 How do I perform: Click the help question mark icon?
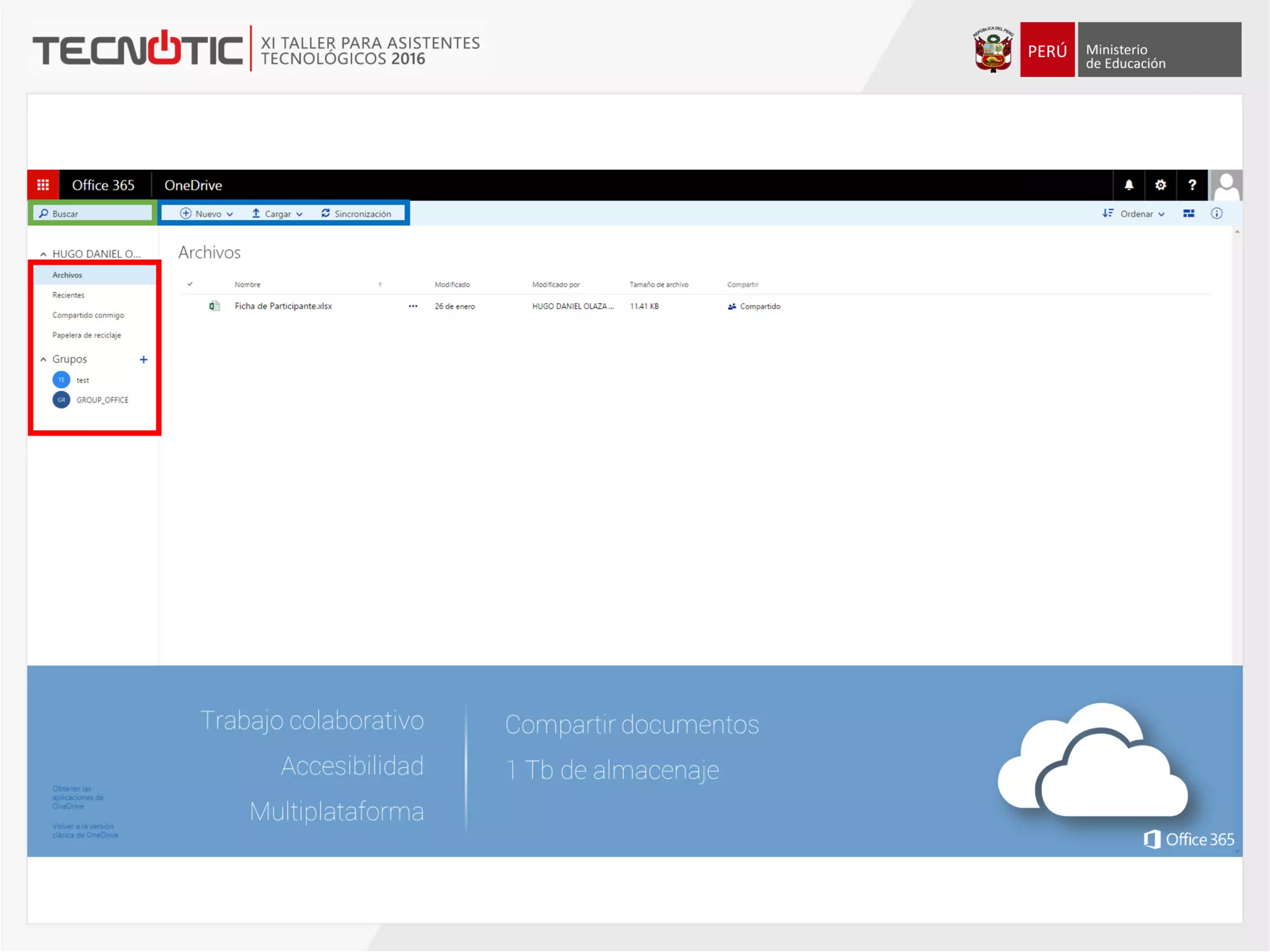point(1192,185)
